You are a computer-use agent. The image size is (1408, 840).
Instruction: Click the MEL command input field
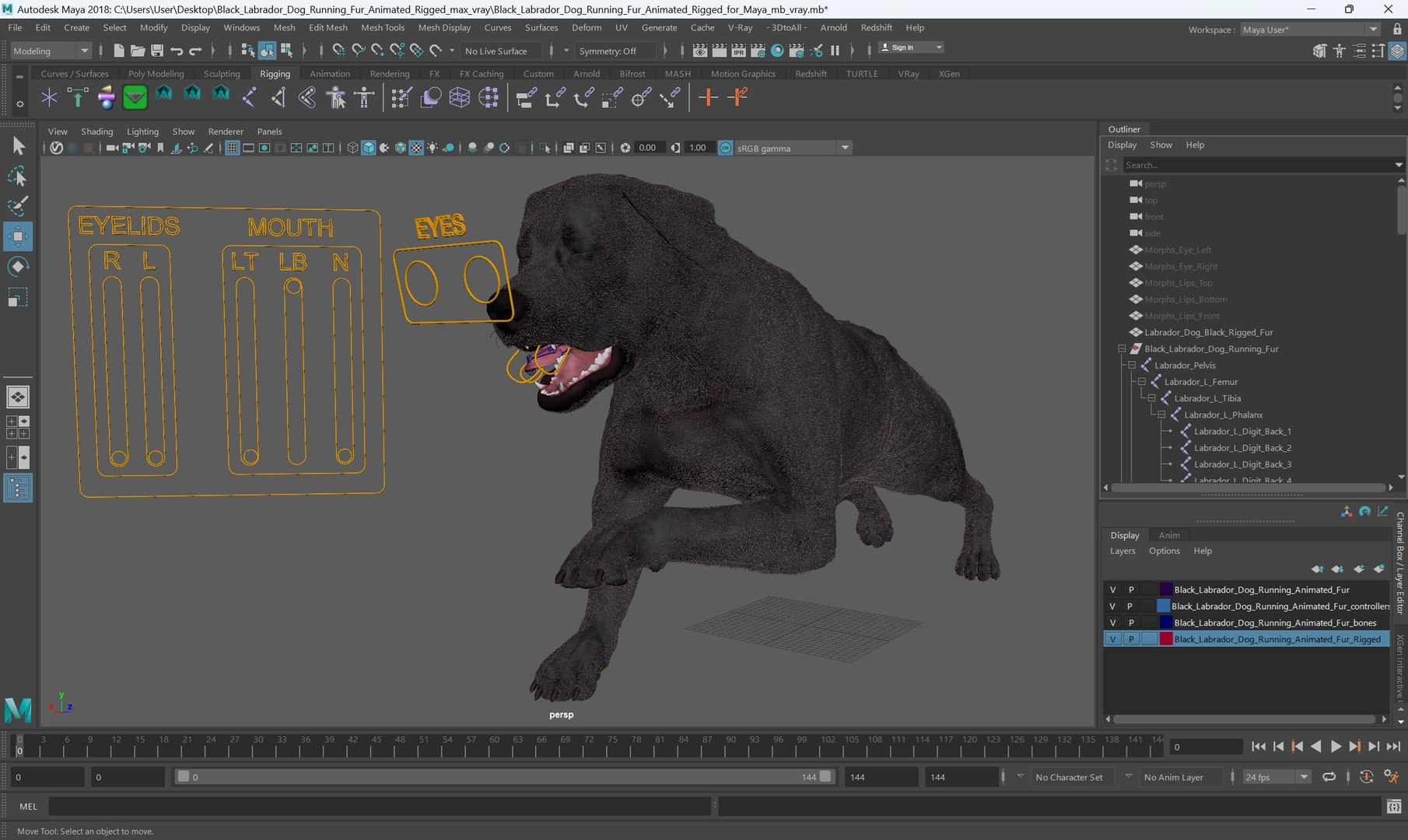pyautogui.click(x=380, y=807)
